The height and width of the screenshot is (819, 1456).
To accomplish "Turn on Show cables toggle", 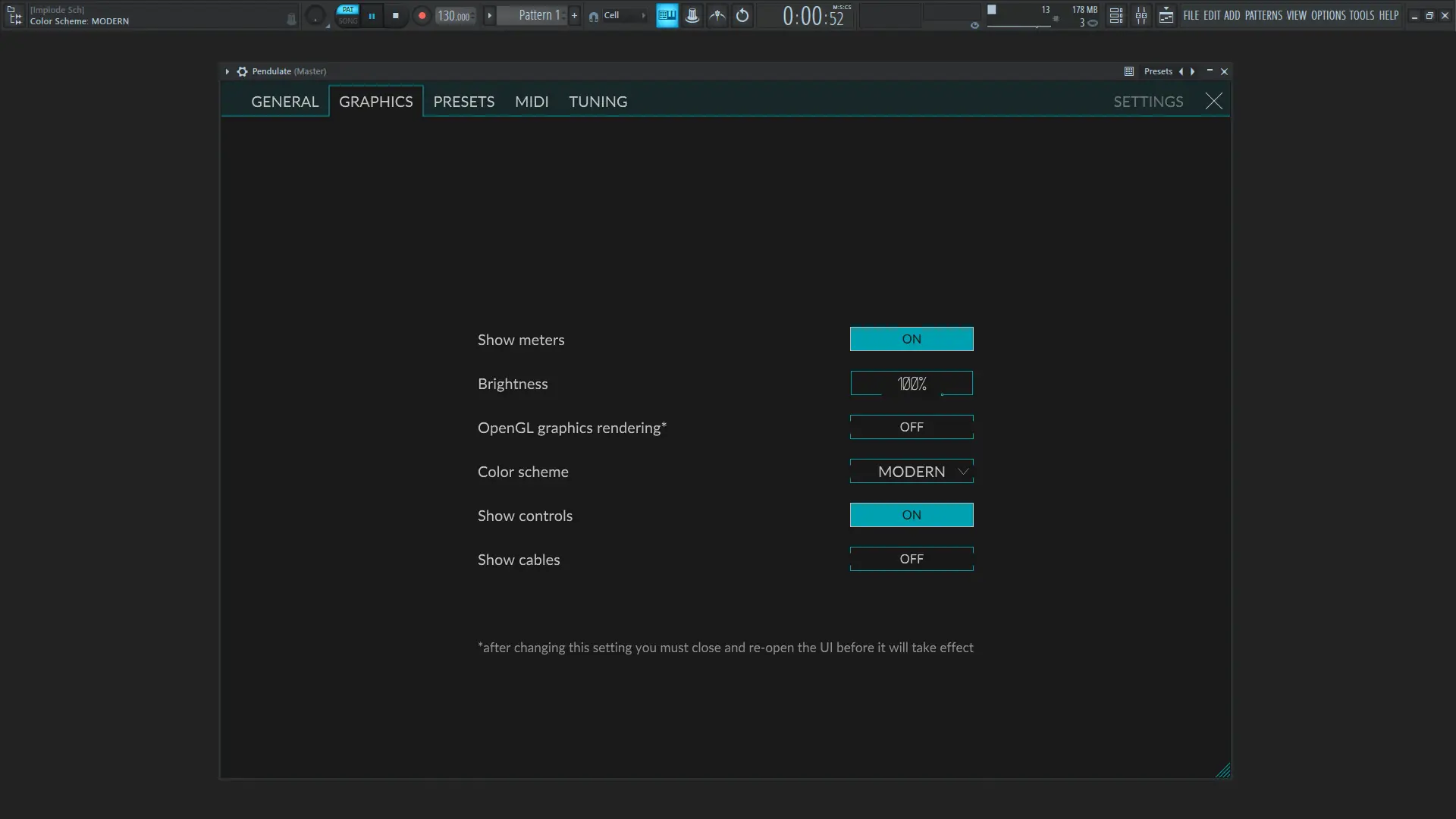I will tap(911, 559).
